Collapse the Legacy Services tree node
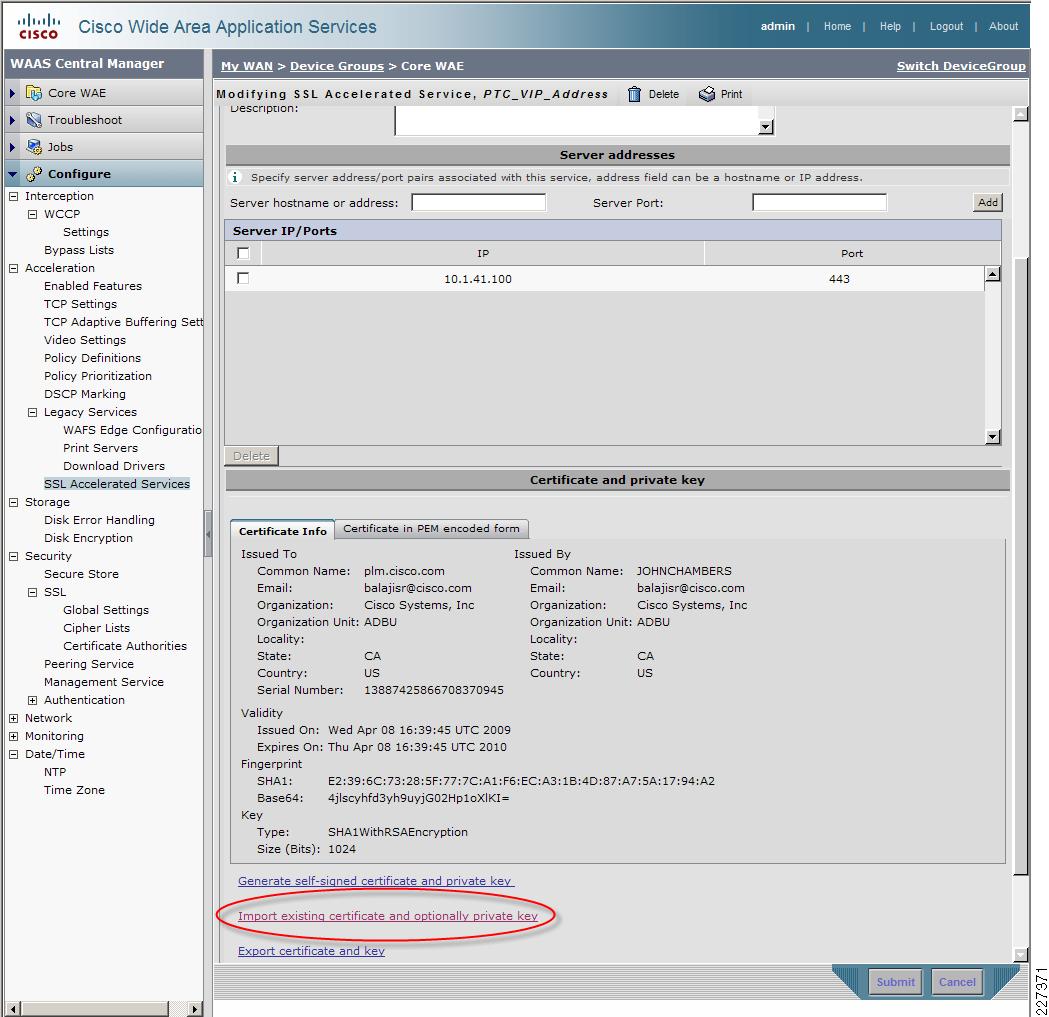 coord(32,412)
